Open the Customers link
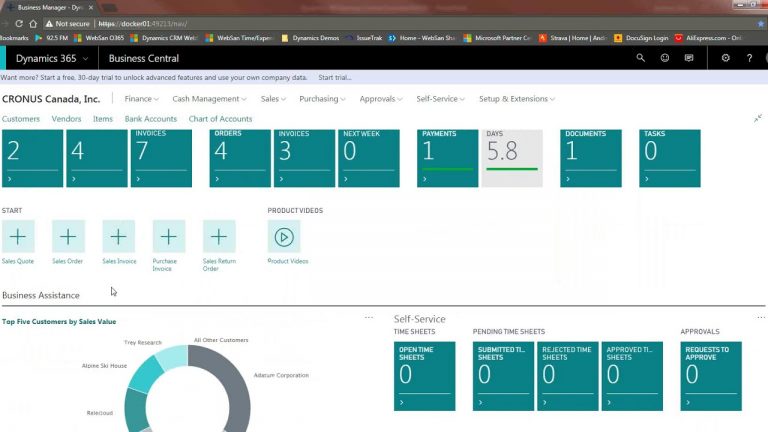The height and width of the screenshot is (432, 768). pyautogui.click(x=21, y=119)
